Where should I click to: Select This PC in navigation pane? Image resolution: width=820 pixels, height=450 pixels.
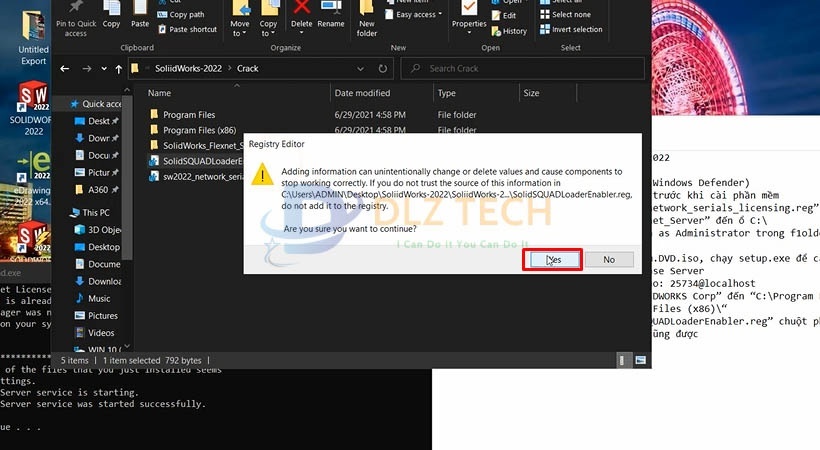(90, 212)
